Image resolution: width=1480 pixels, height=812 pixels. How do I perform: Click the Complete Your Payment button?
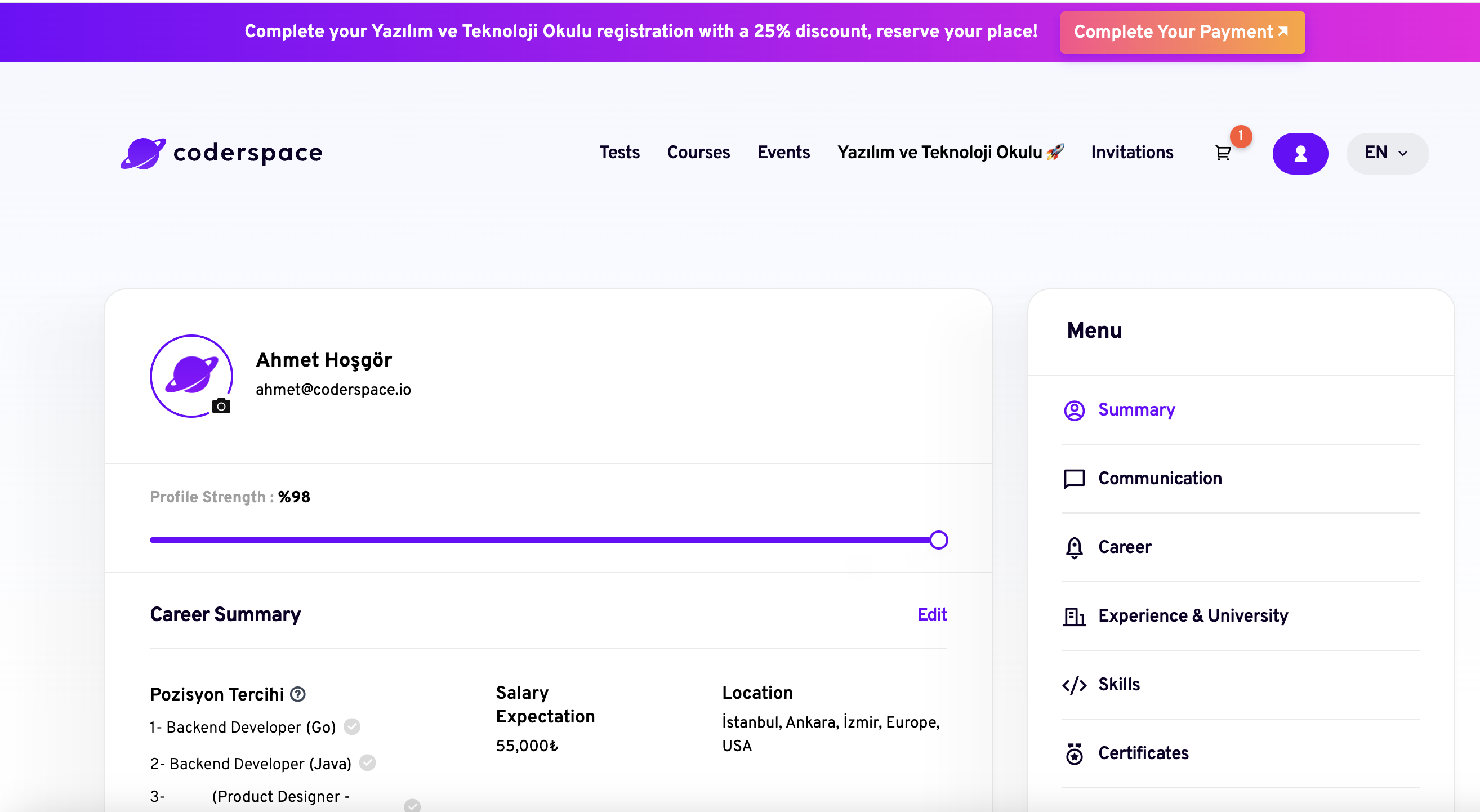click(1183, 32)
